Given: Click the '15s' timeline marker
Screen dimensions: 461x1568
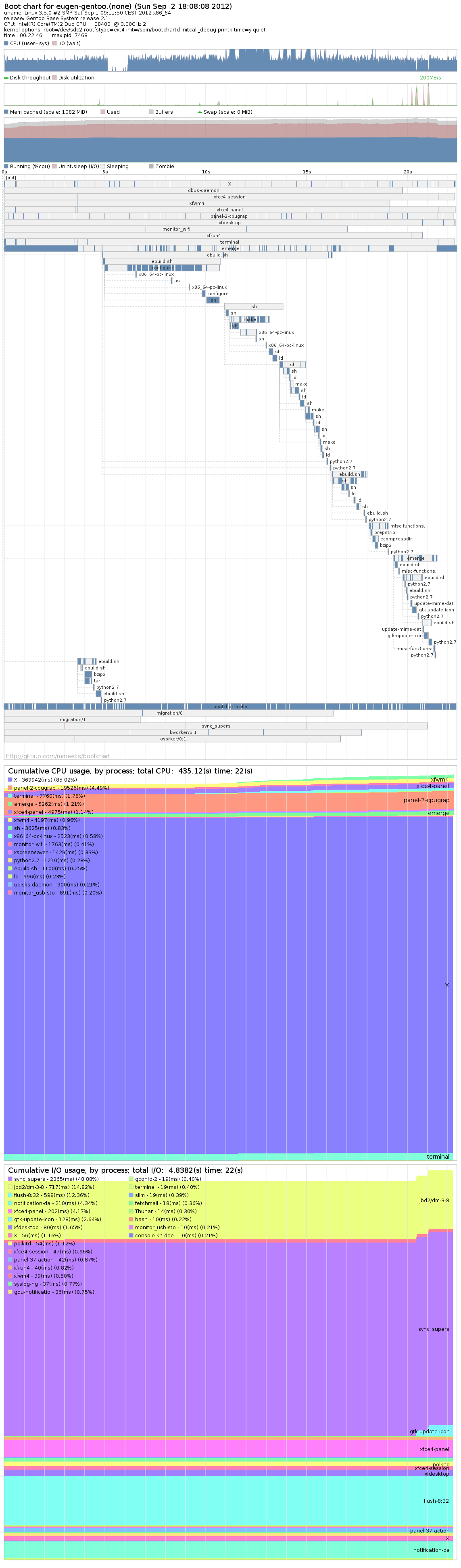Looking at the screenshot, I should pyautogui.click(x=307, y=172).
